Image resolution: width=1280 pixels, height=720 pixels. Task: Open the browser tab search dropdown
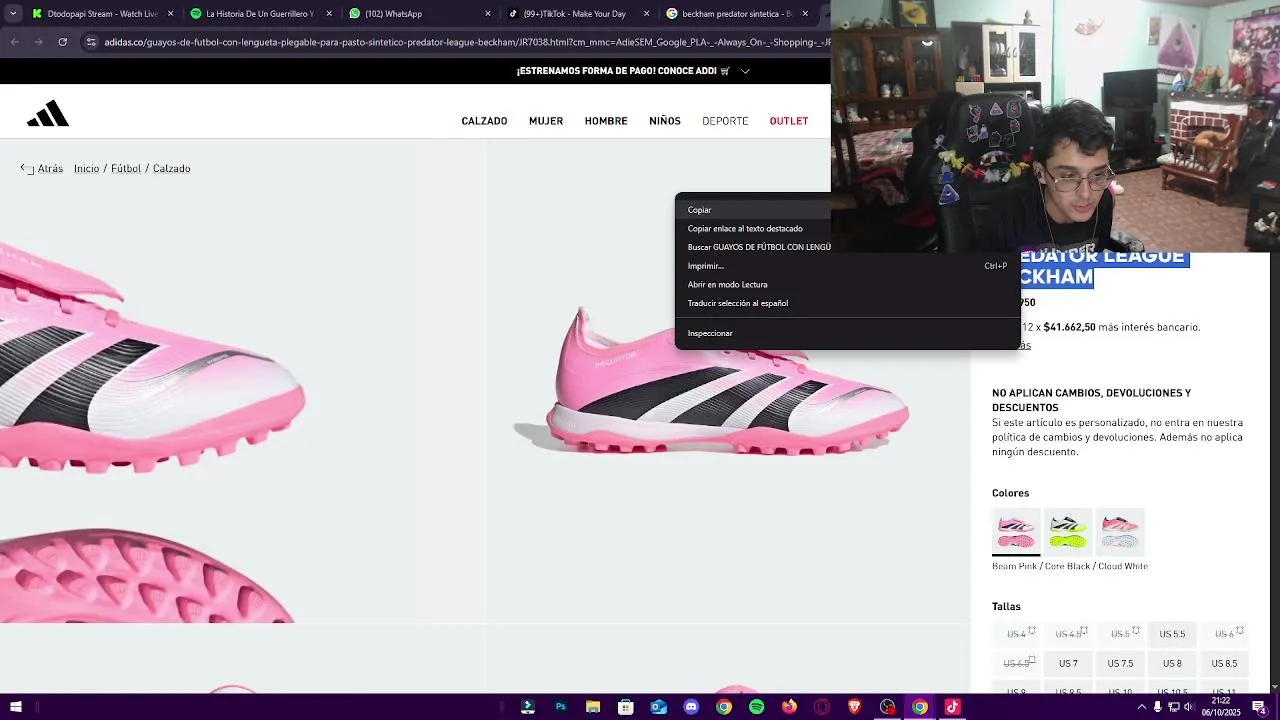(15, 14)
